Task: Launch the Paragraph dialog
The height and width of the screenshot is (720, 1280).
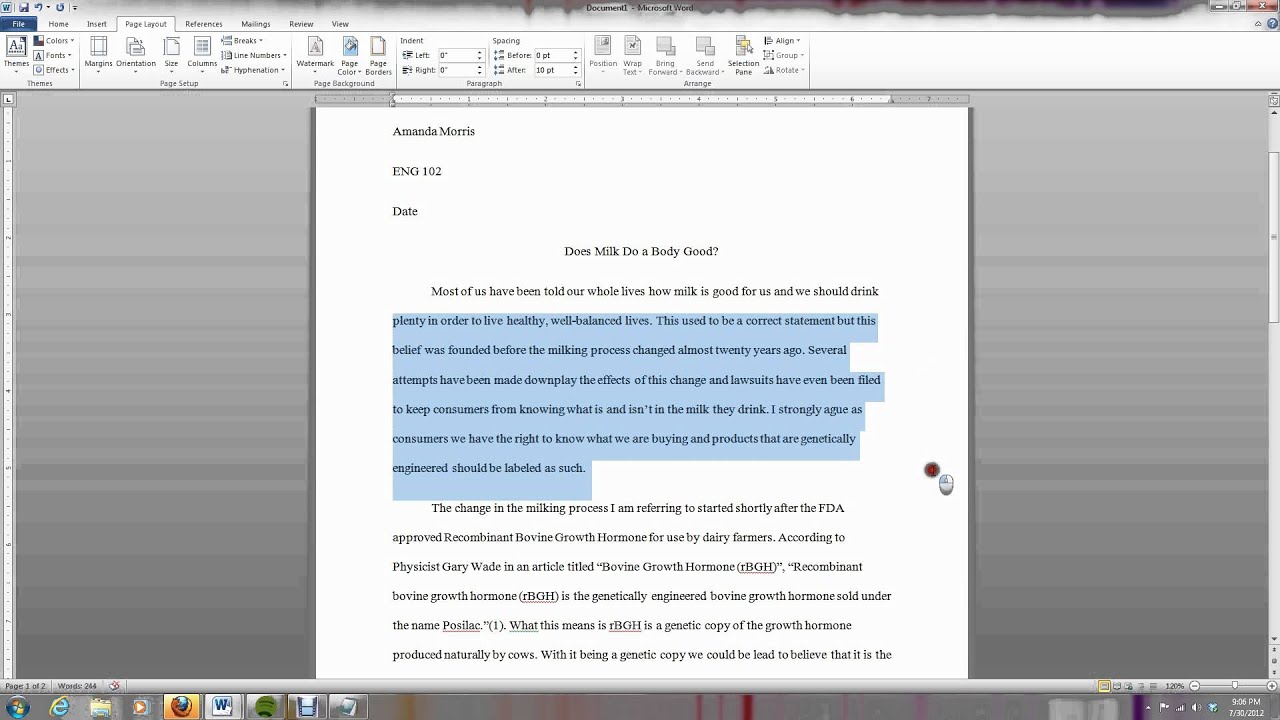Action: [579, 84]
